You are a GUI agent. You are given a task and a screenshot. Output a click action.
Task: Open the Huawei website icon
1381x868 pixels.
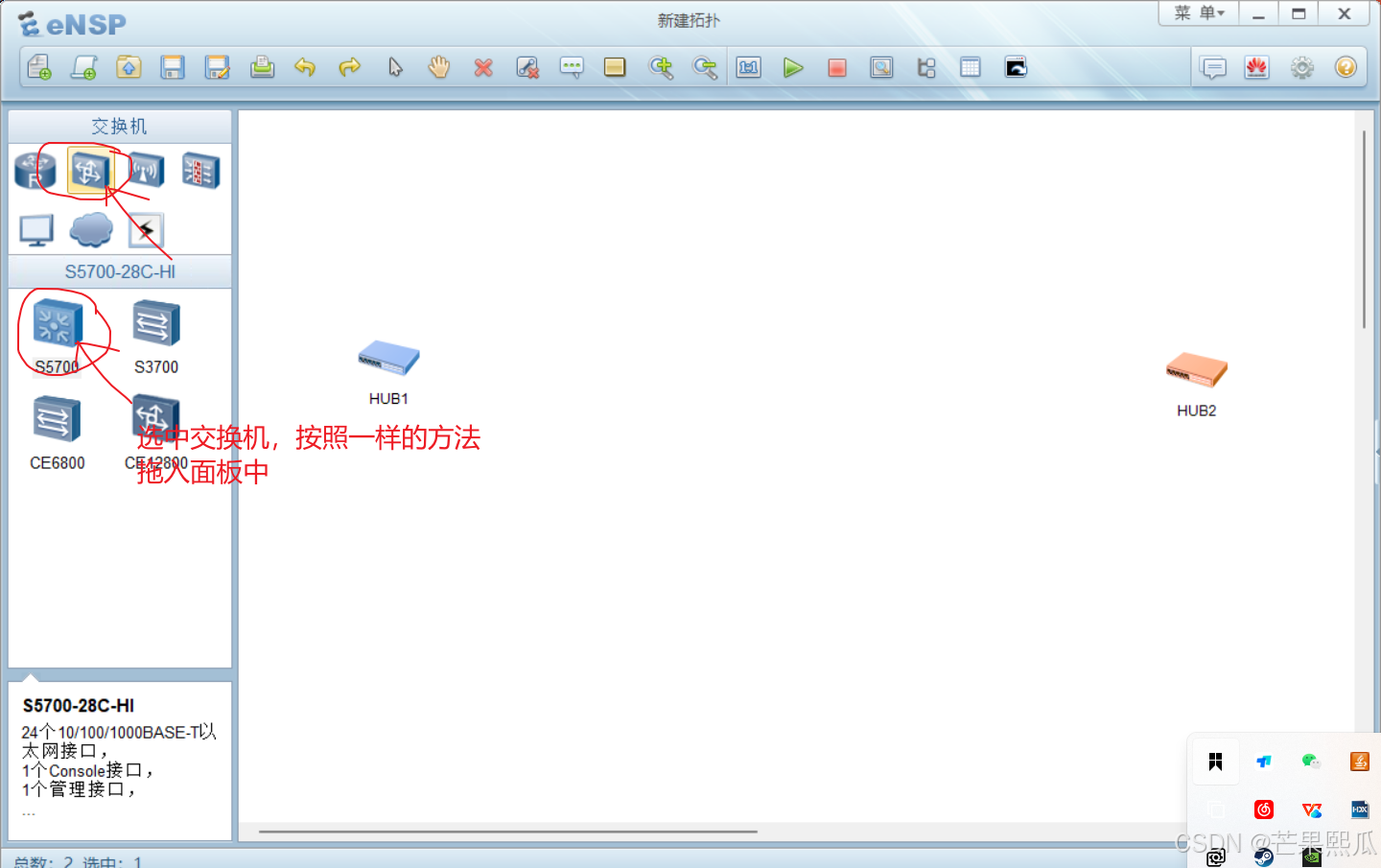tap(1257, 67)
